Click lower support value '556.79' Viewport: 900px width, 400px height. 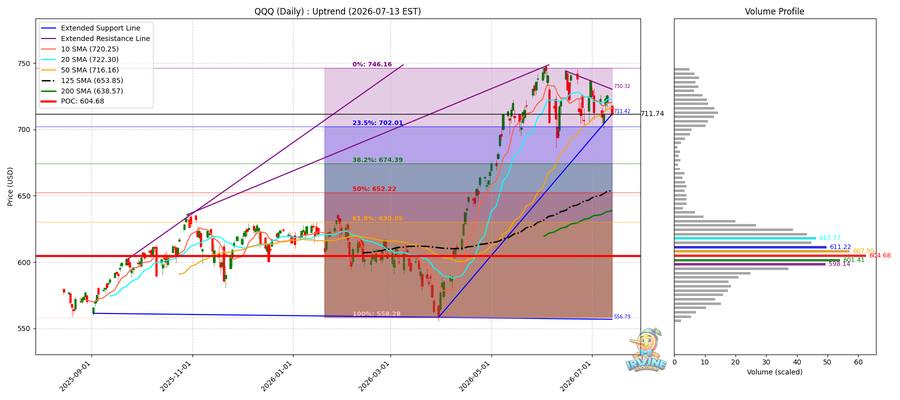(x=622, y=317)
